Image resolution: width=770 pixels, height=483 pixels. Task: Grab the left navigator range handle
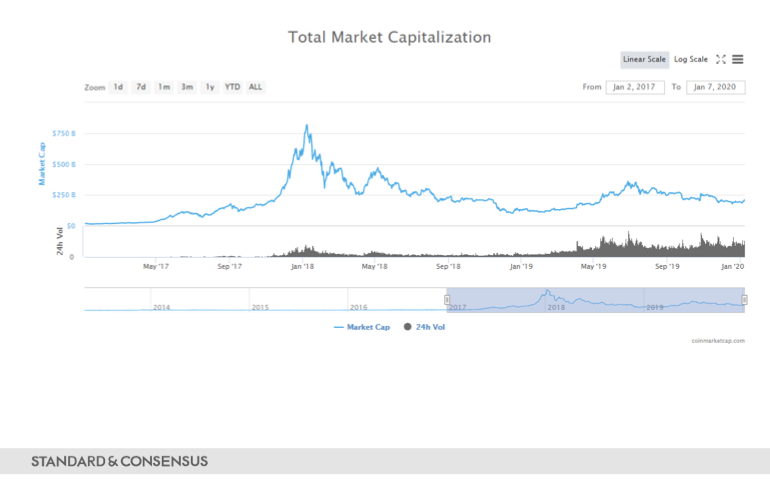tap(447, 299)
